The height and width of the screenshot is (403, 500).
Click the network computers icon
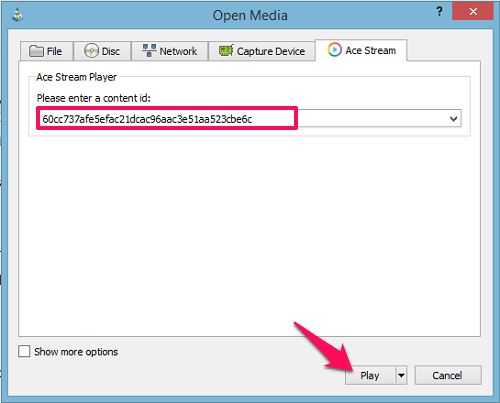149,50
